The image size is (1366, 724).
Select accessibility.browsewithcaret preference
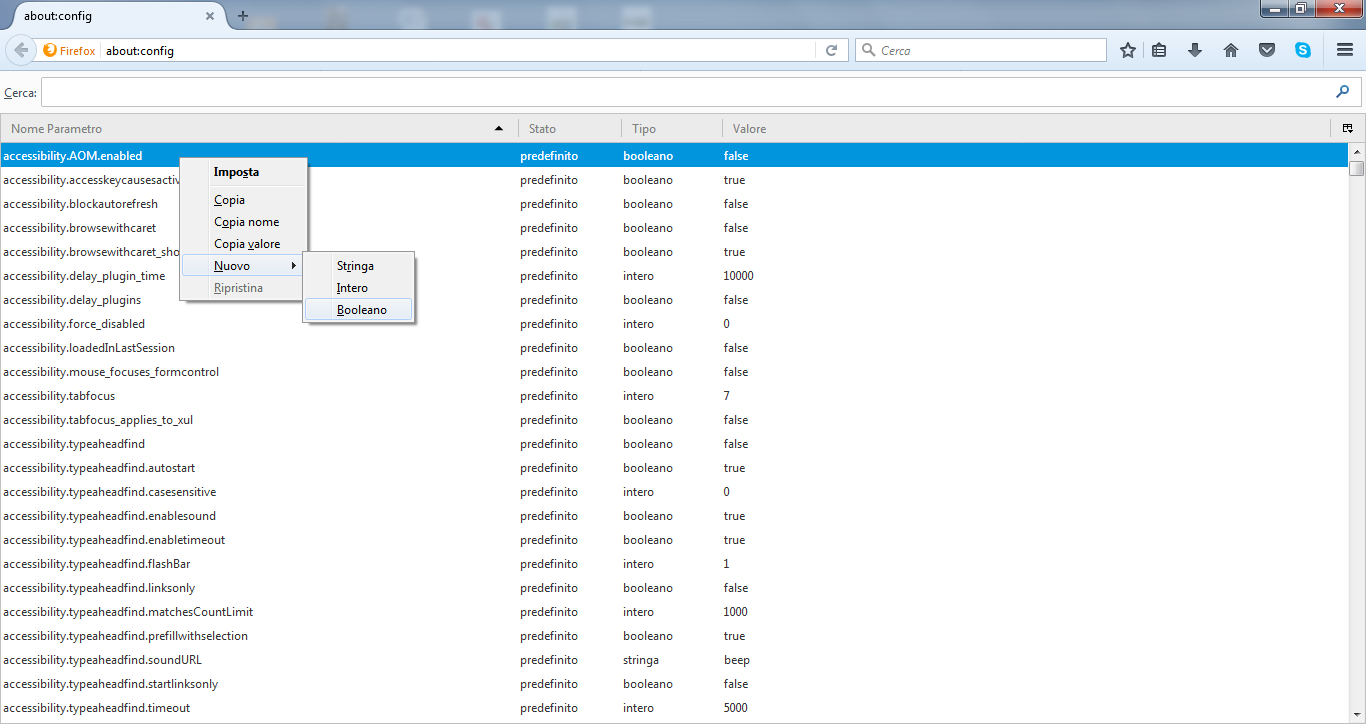pyautogui.click(x=674, y=228)
